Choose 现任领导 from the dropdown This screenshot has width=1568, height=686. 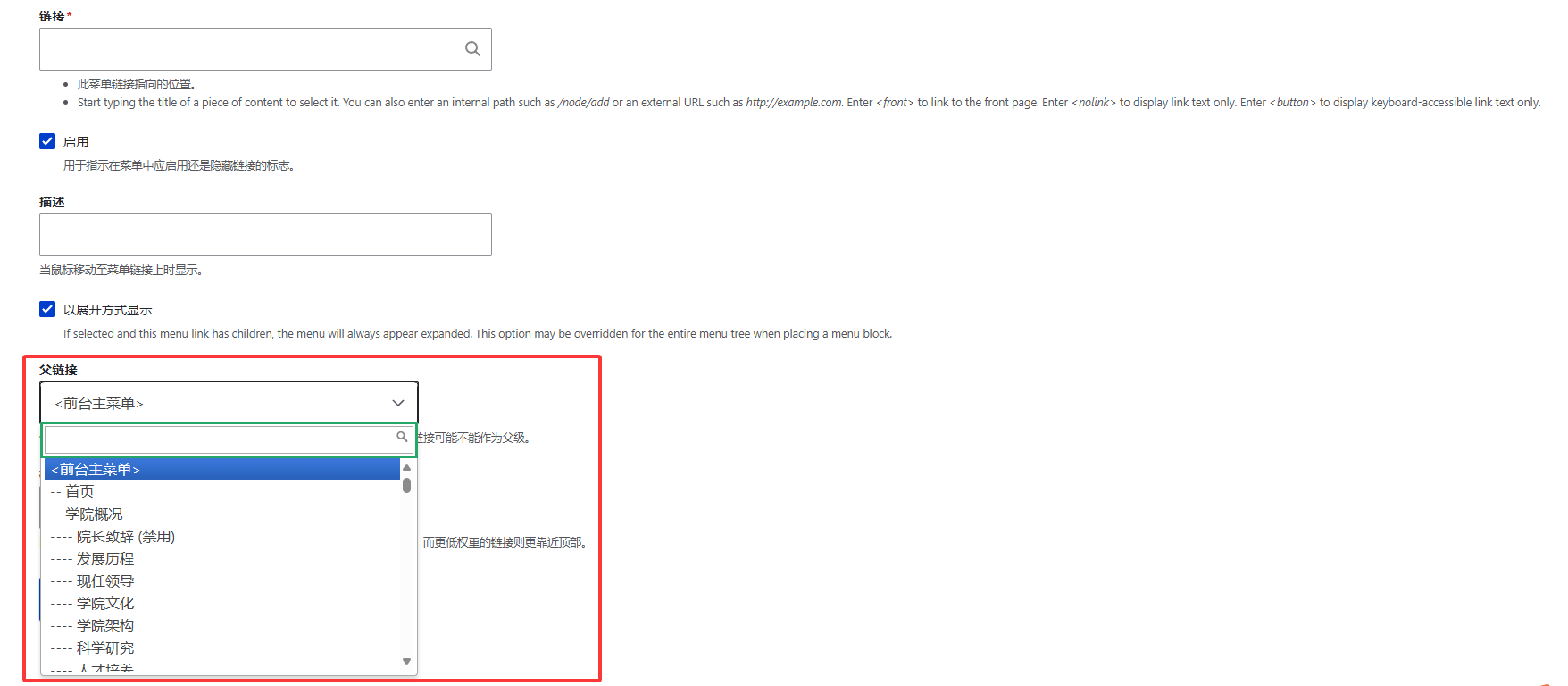[x=104, y=581]
